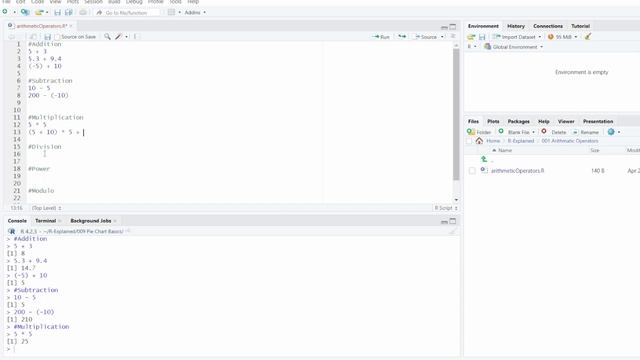Click the More gear icon in Files pane

[x=611, y=132]
